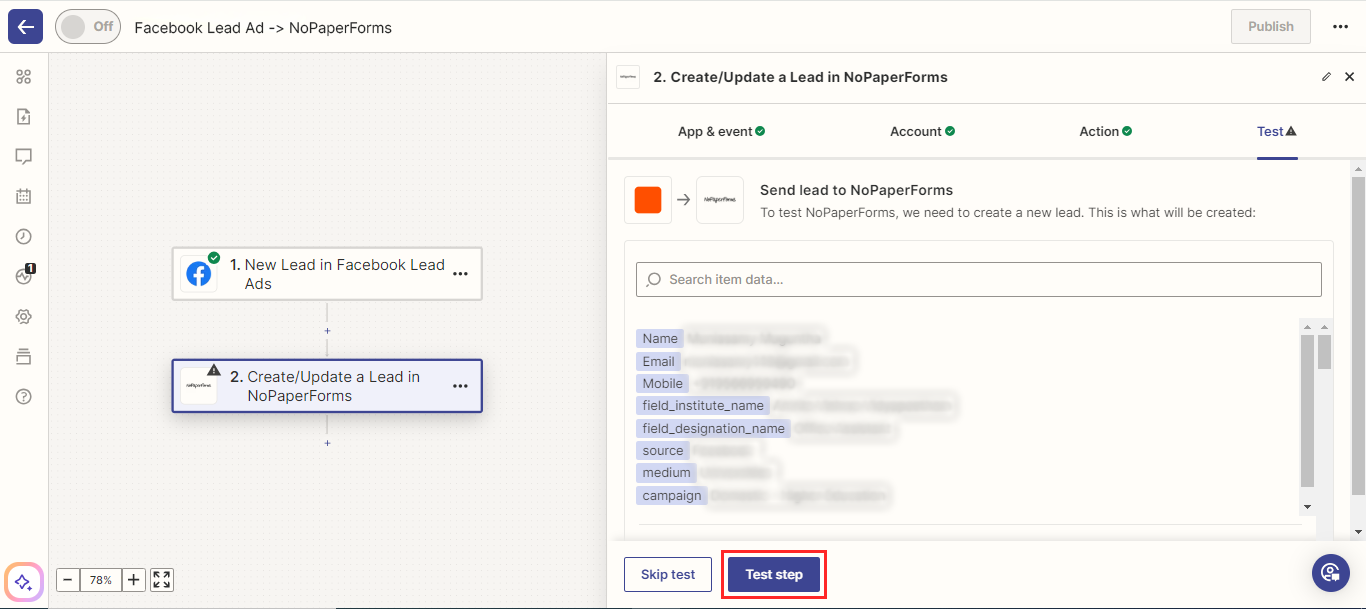Click the field_institute_name label
This screenshot has width=1366, height=609.
click(x=703, y=406)
